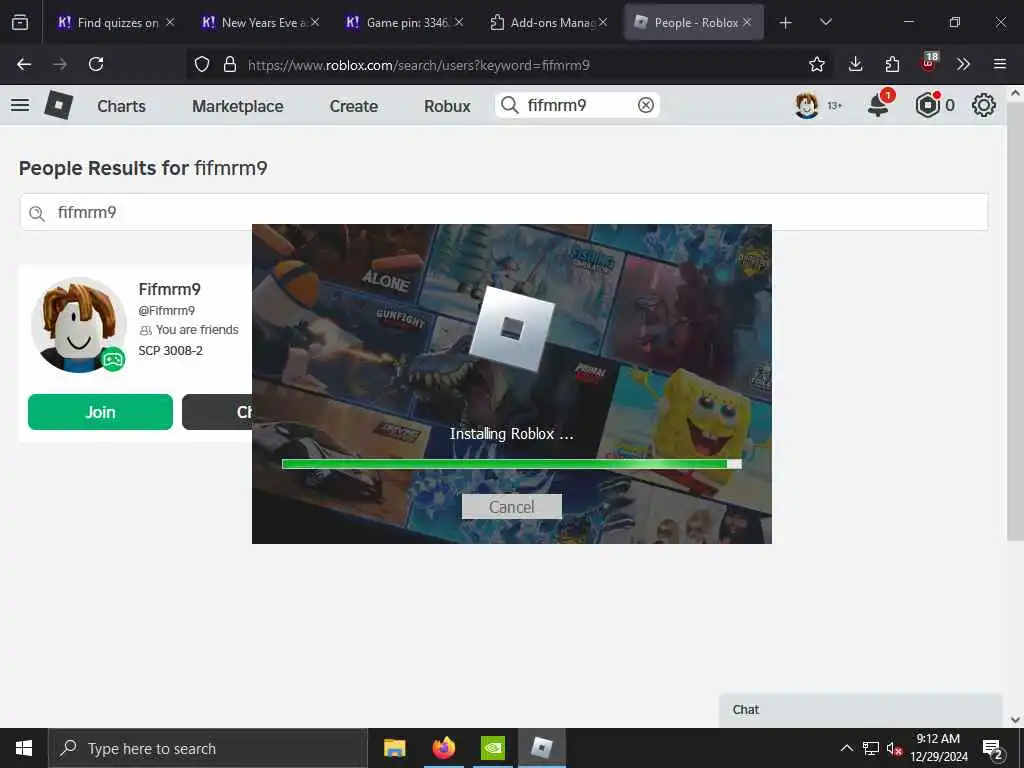The height and width of the screenshot is (768, 1024).
Task: Close the Add-ons Manager tab
Action: [x=603, y=22]
